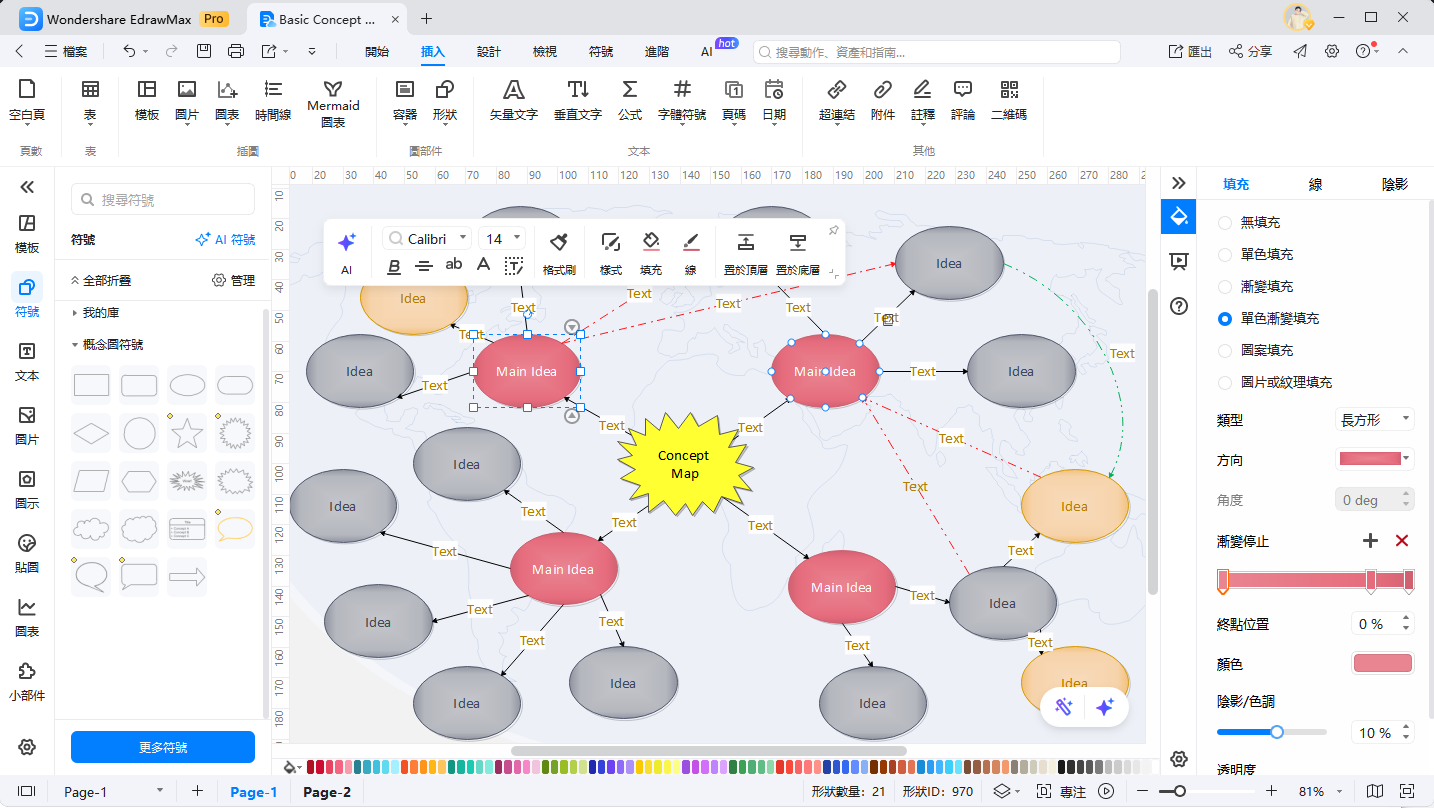Open the clipart (貼圖) sidebar panel
The height and width of the screenshot is (808, 1434).
(27, 552)
